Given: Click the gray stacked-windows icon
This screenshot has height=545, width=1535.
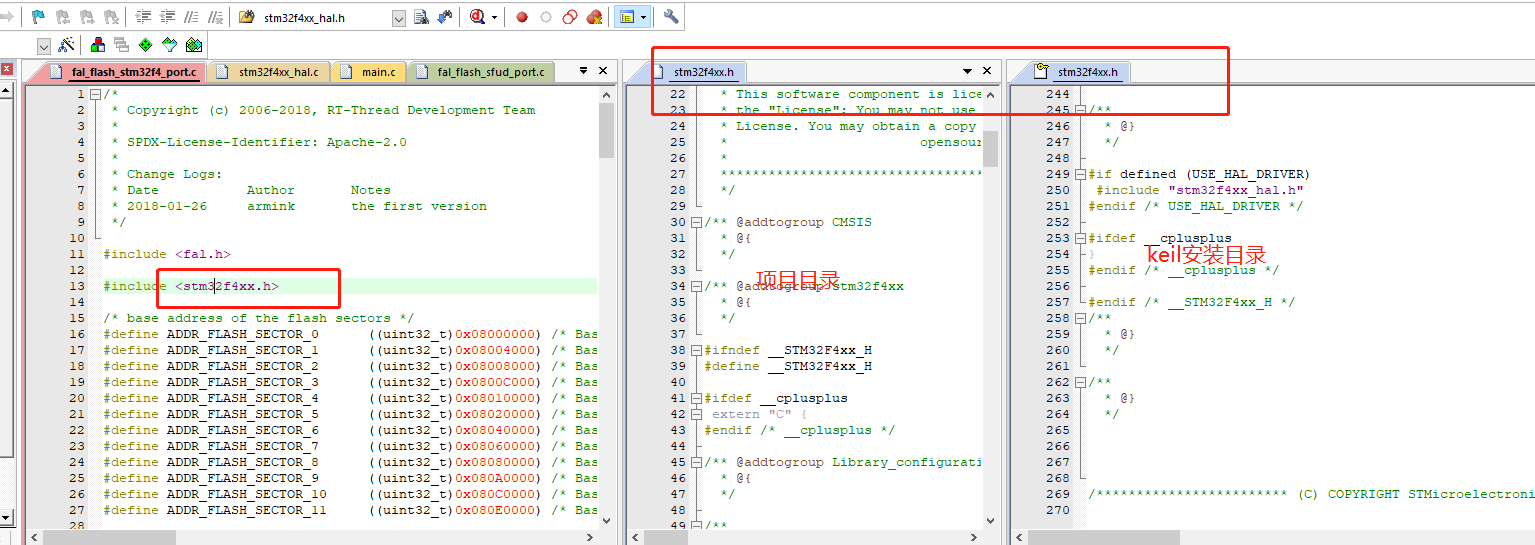Looking at the screenshot, I should 121,45.
